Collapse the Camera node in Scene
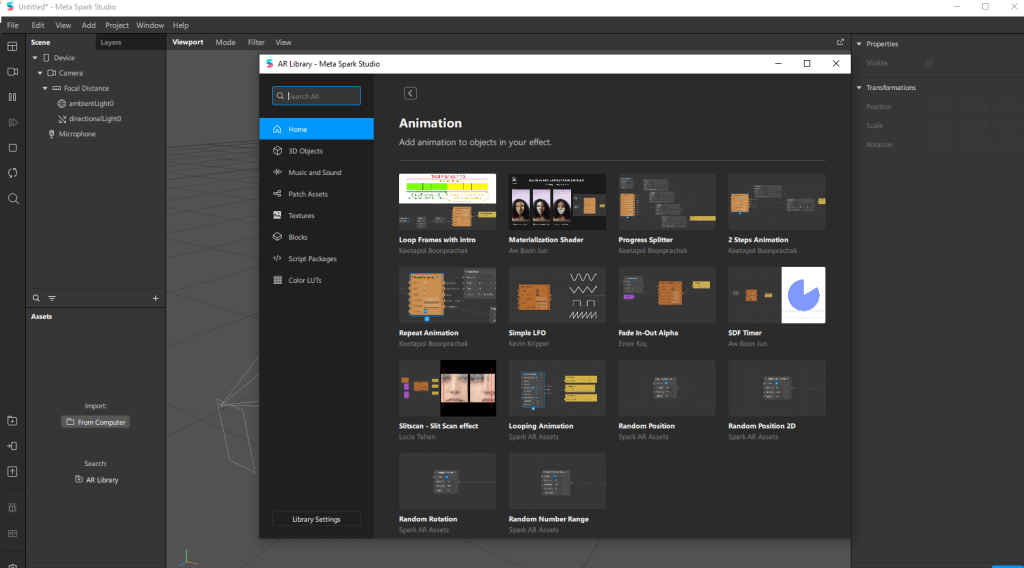Viewport: 1024px width, 568px height. click(39, 73)
